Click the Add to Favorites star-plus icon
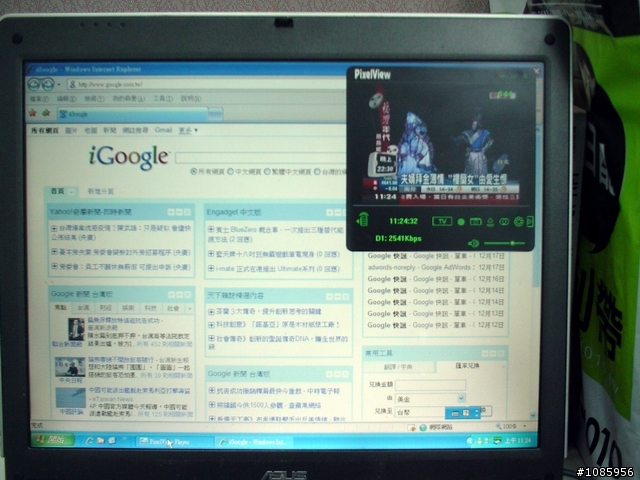Screen dimensions: 640x480 pos(46,113)
